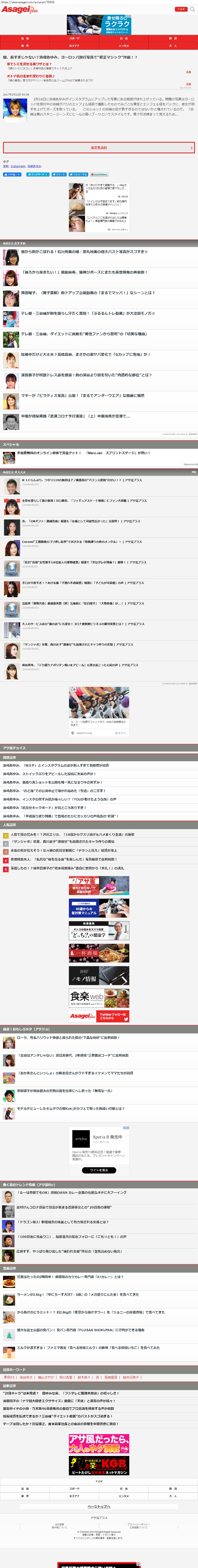Click the KGB ネットマガジン banner
The image size is (198, 1568).
[x=99, y=1466]
